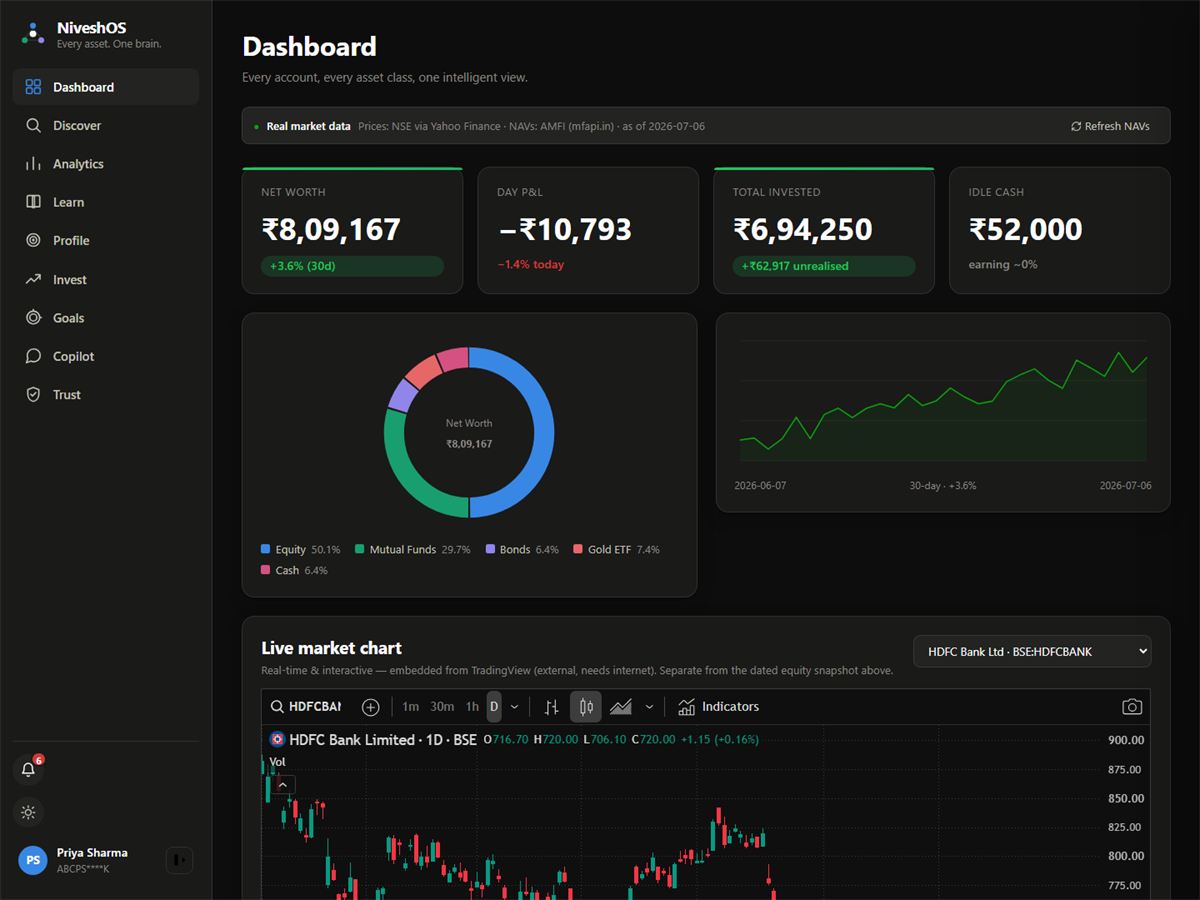Click the Bonds legend color swatch
The width and height of the screenshot is (1200, 900).
click(490, 549)
